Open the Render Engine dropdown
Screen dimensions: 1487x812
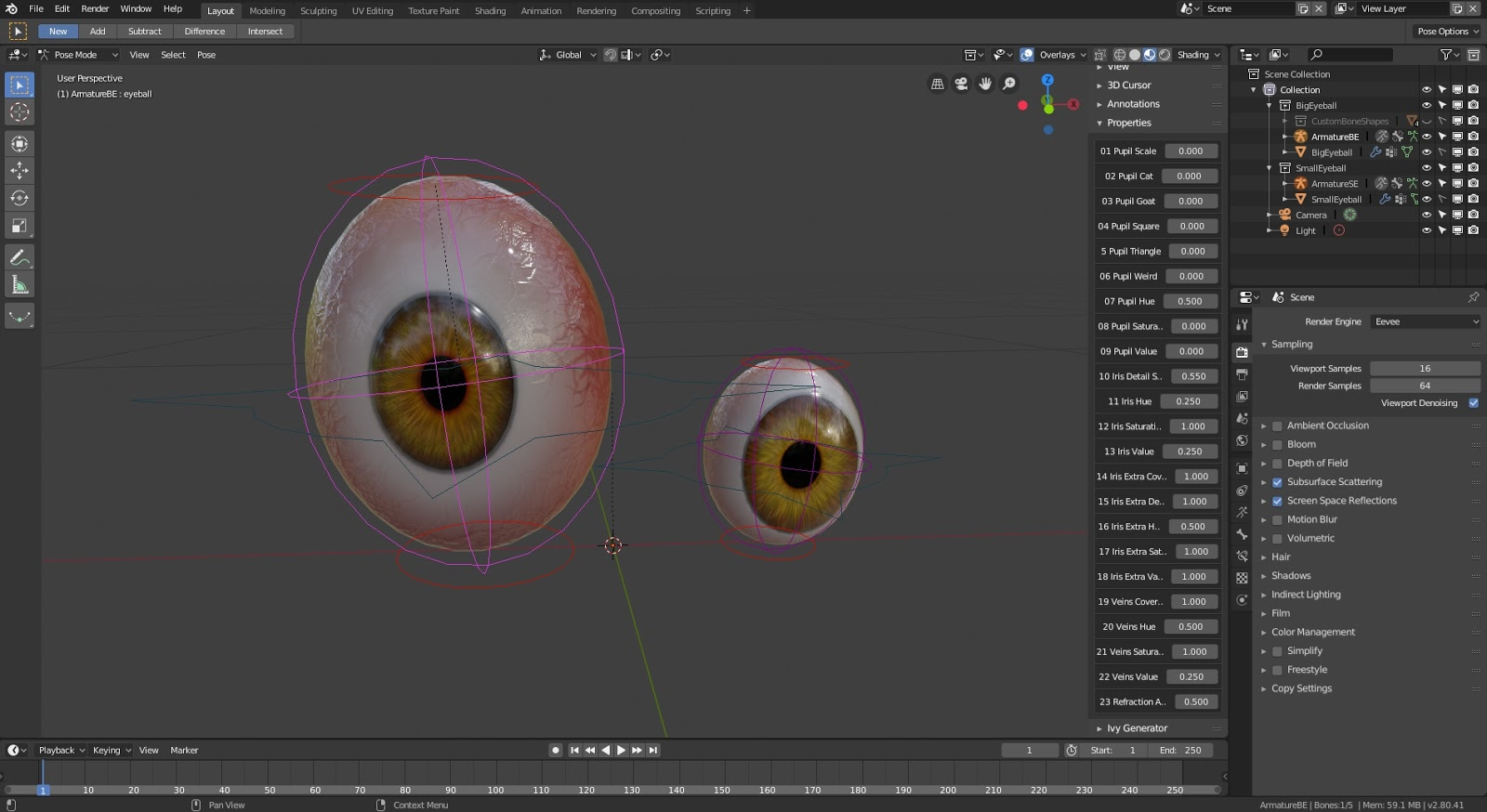pos(1426,321)
